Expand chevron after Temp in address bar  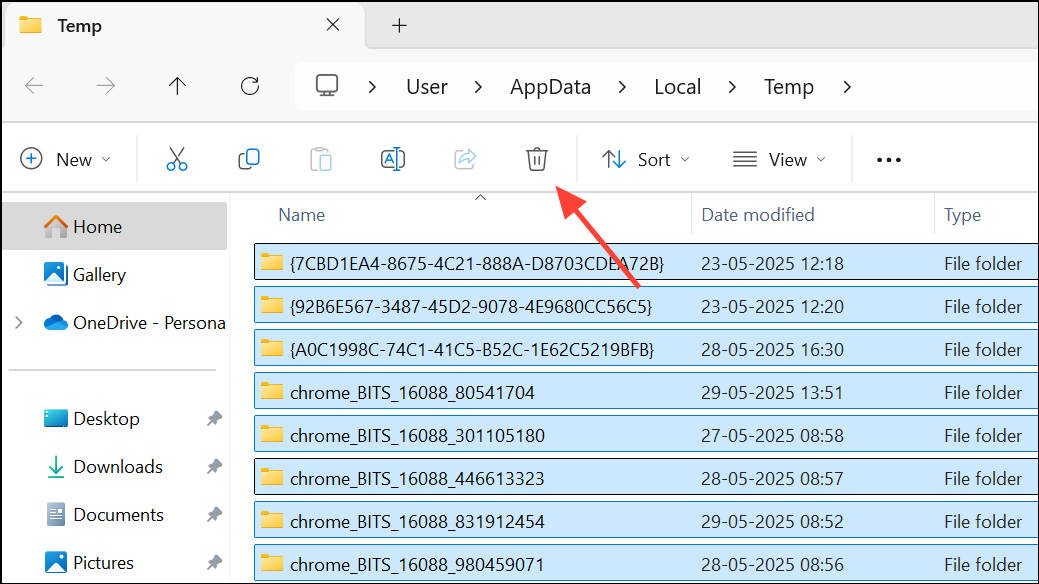coord(847,87)
